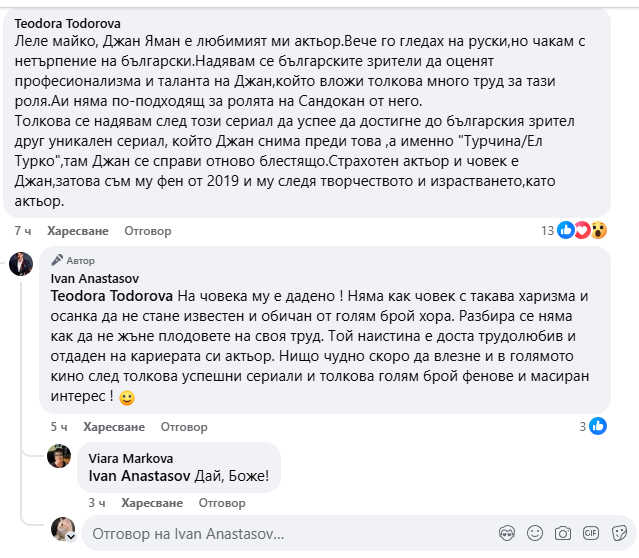Open emoji picker in reply box
The width and height of the screenshot is (639, 558).
535,532
